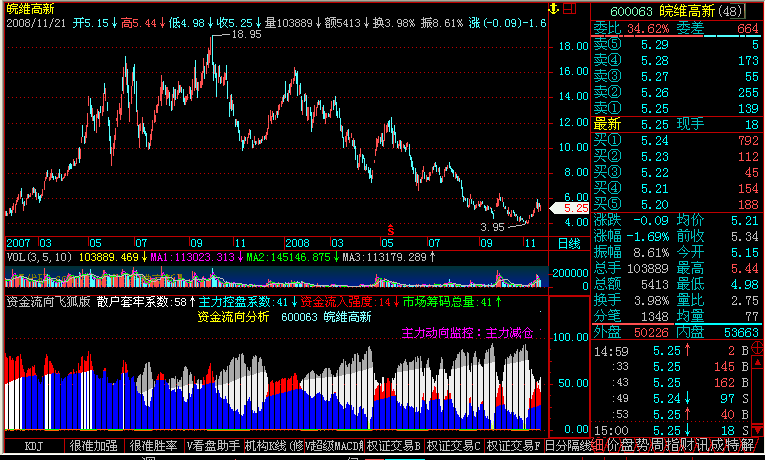Switch to the 很准加强 indicator tab

94,446
